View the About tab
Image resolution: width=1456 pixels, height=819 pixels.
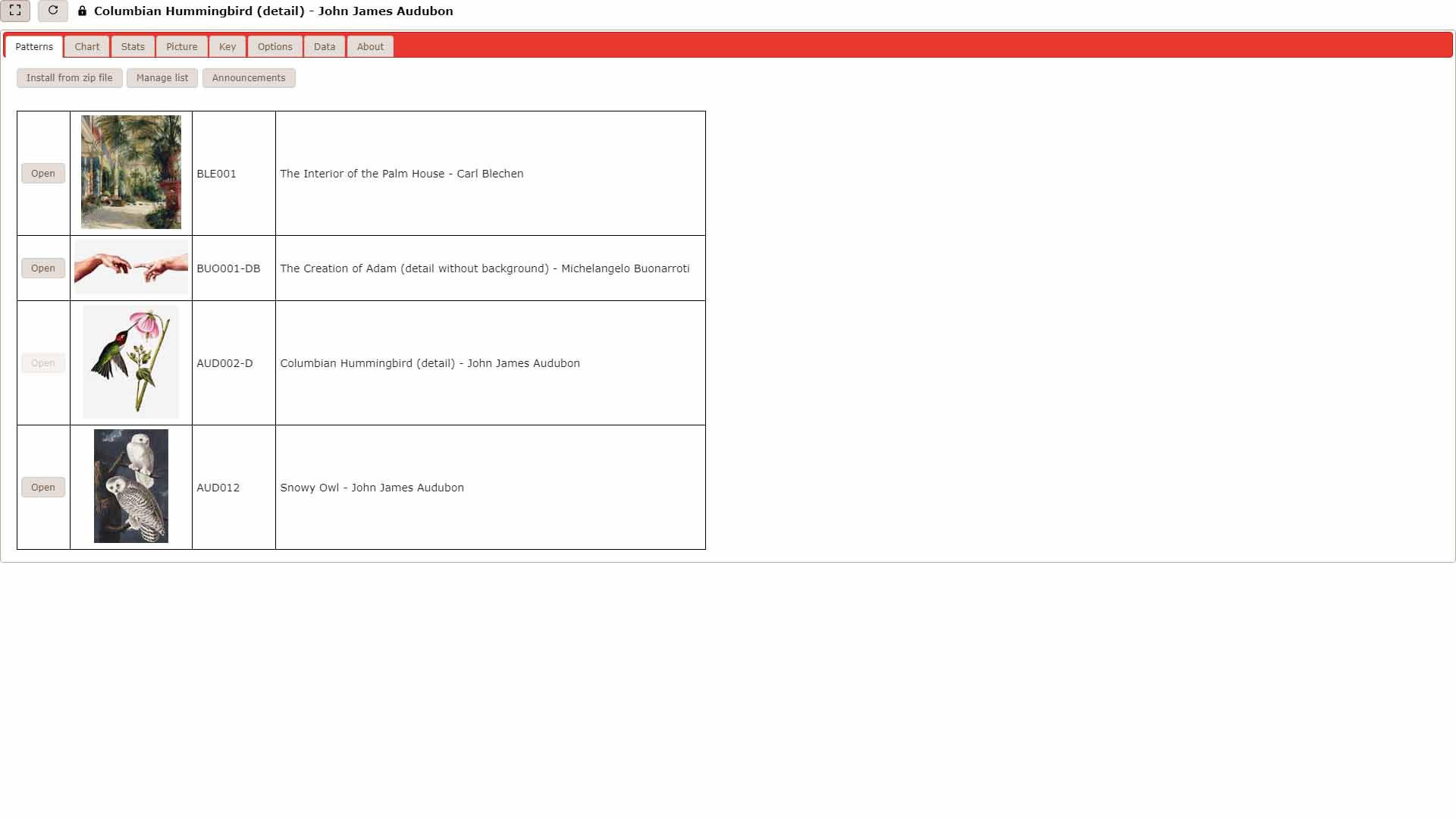(x=370, y=46)
